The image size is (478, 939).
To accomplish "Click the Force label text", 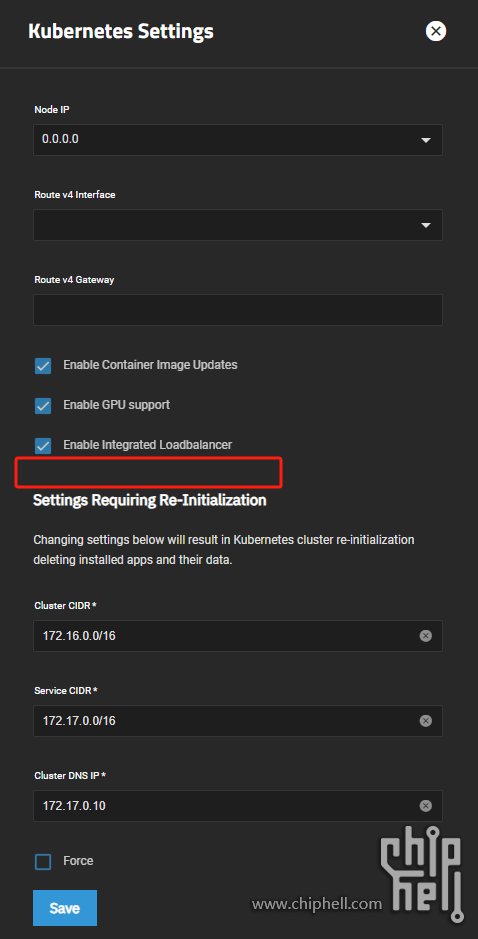I will pyautogui.click(x=78, y=861).
